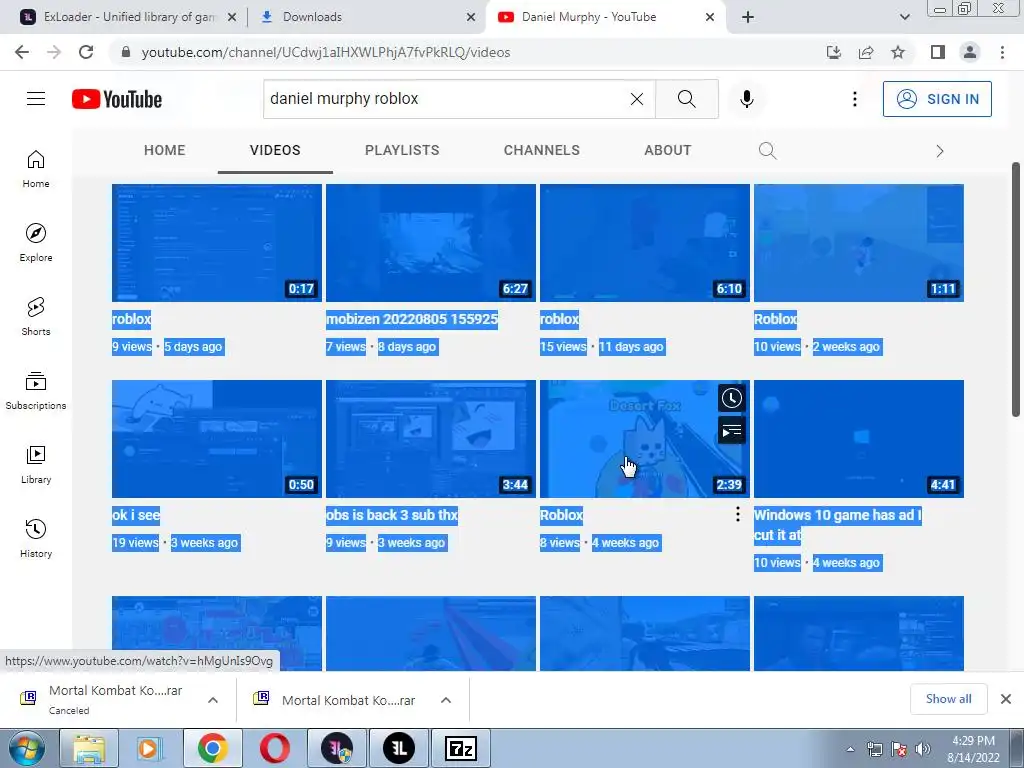Start voice search with the microphone
The image size is (1024, 768).
pyautogui.click(x=747, y=99)
